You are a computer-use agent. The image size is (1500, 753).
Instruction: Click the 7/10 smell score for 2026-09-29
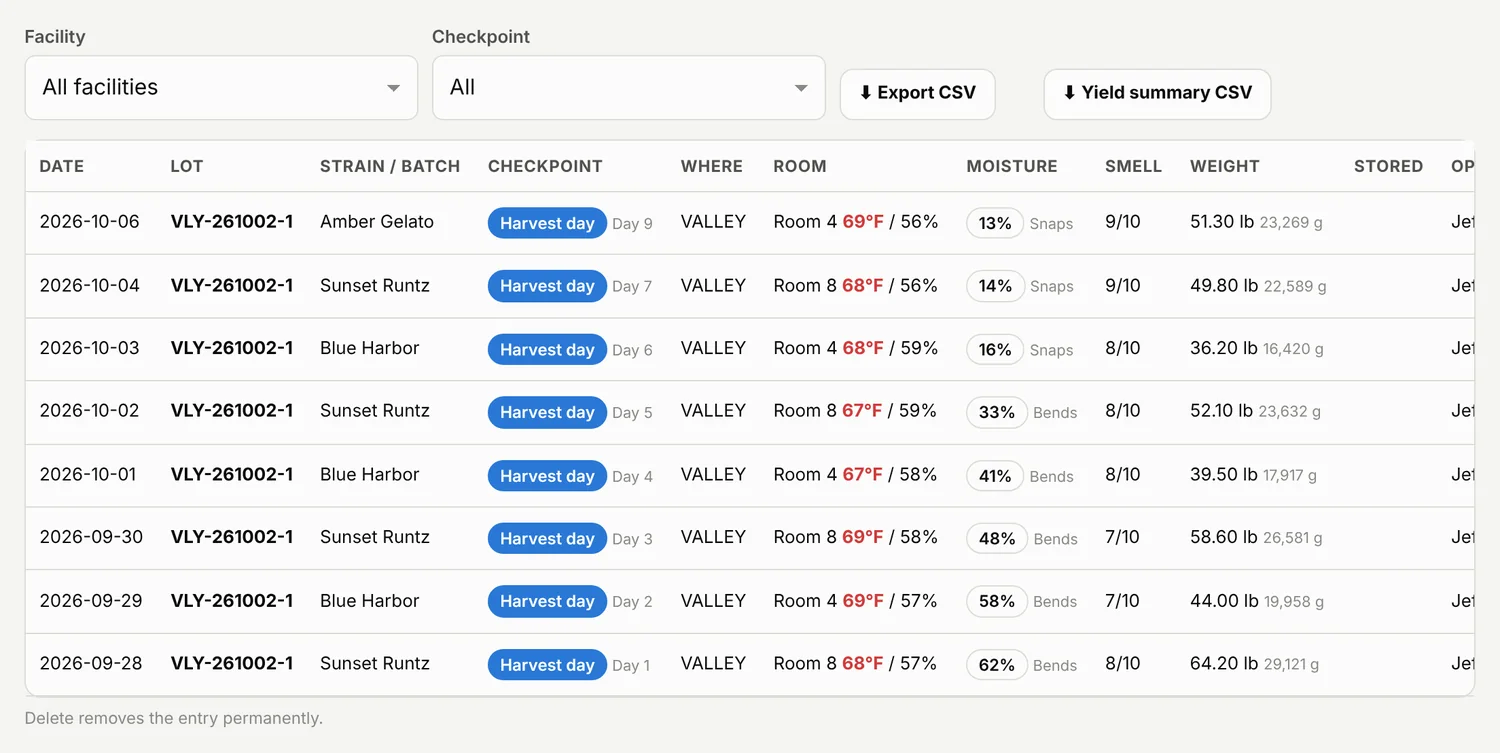[1123, 601]
